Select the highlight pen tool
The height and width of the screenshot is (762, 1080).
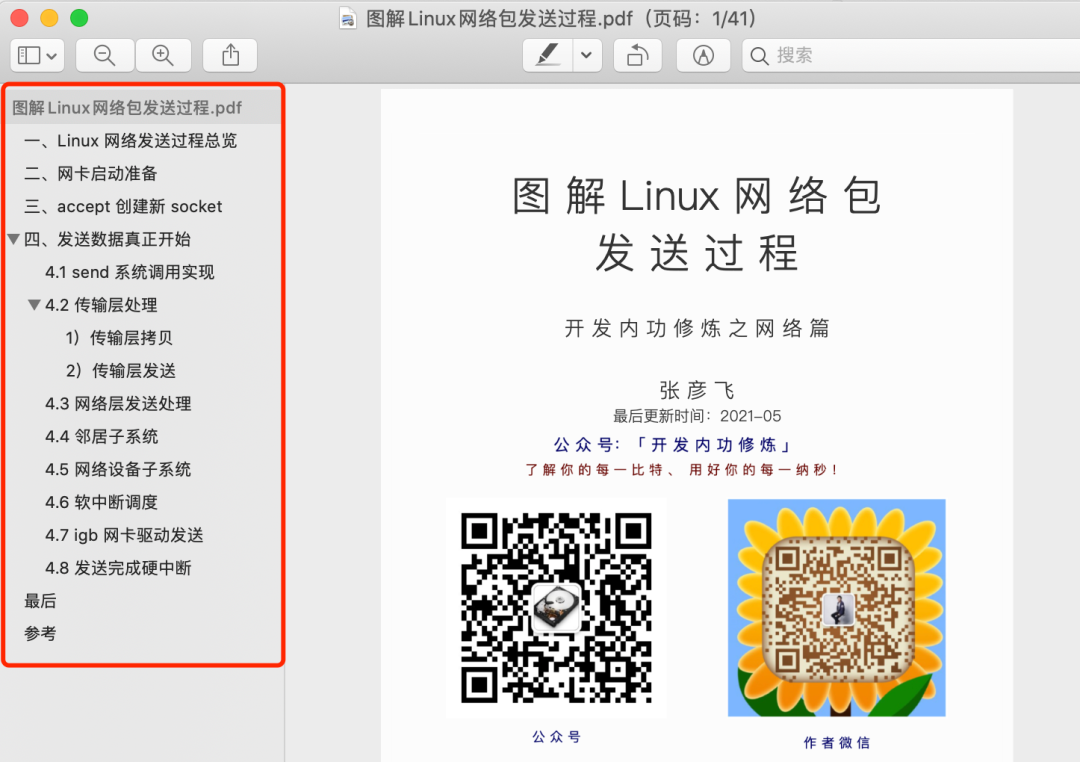point(548,55)
